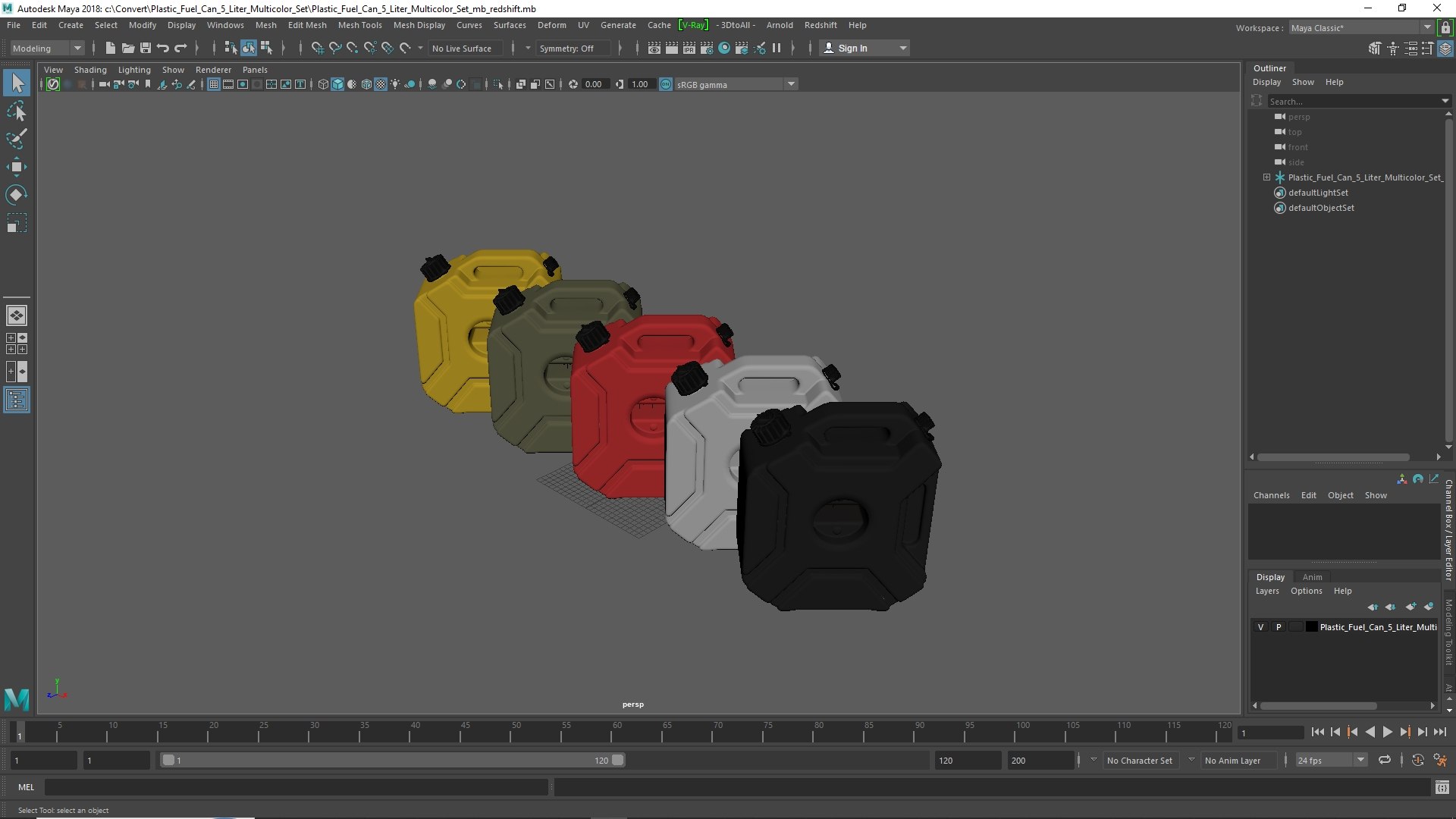Click the Maya logo home icon
The height and width of the screenshot is (819, 1456).
pyautogui.click(x=17, y=698)
